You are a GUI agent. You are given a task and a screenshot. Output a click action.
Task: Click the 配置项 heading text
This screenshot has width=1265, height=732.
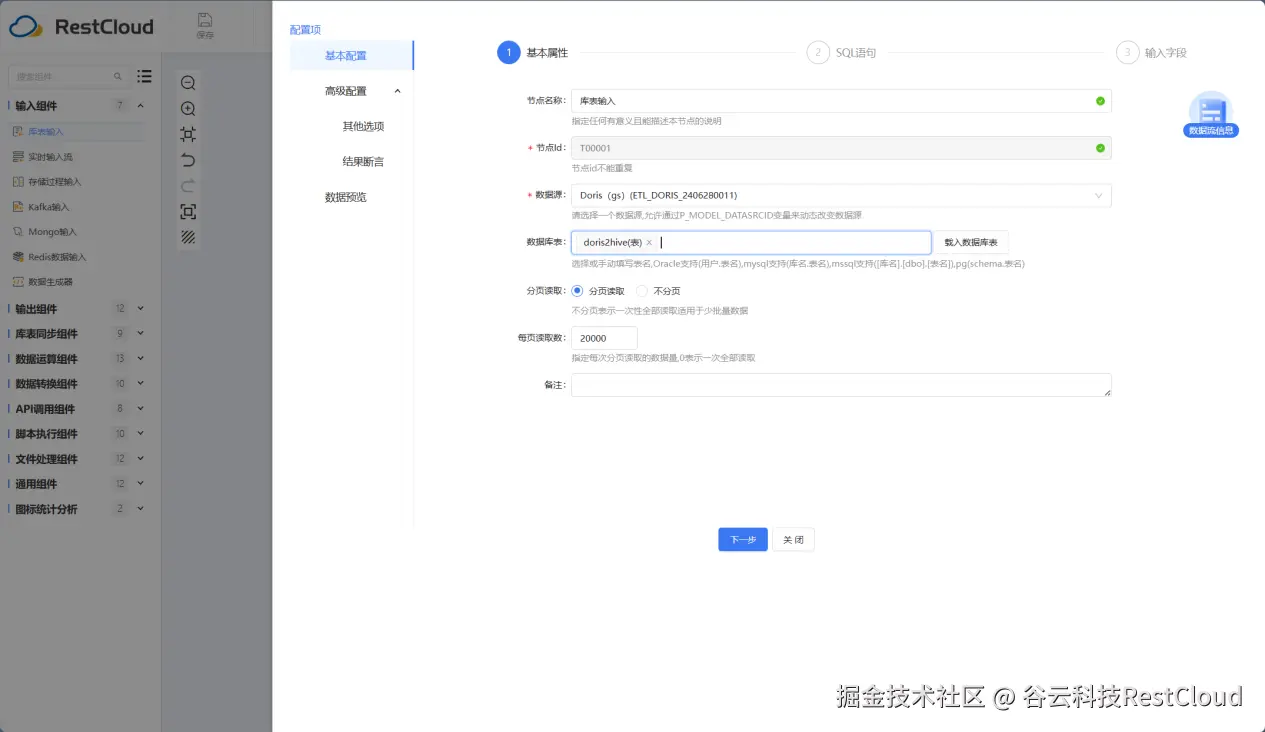pos(305,30)
